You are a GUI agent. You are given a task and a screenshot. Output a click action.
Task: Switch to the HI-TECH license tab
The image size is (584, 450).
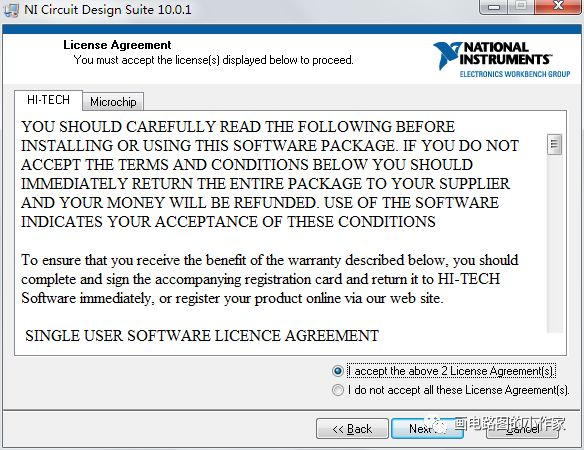coord(48,100)
